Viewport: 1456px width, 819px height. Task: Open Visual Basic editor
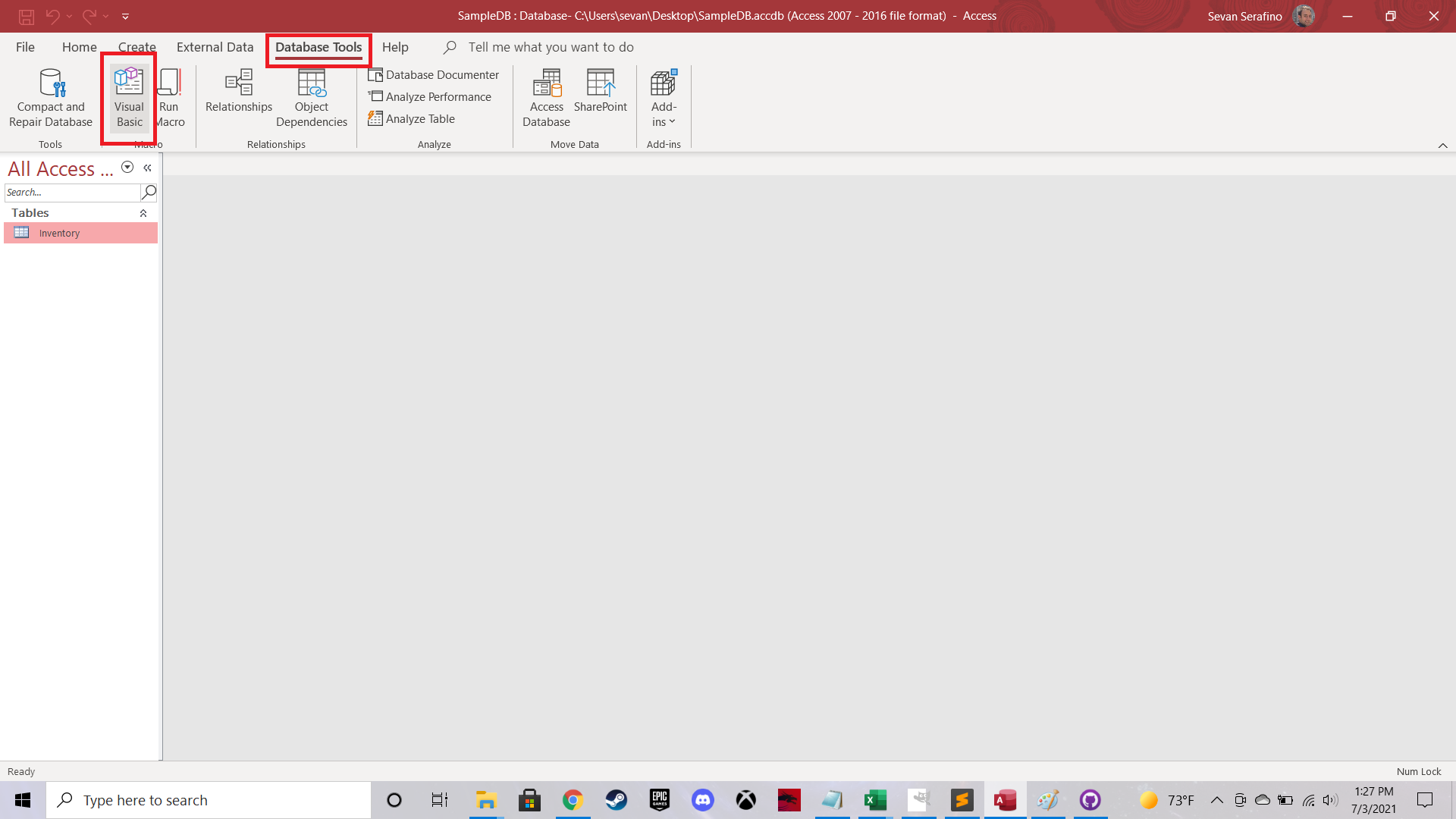(127, 97)
